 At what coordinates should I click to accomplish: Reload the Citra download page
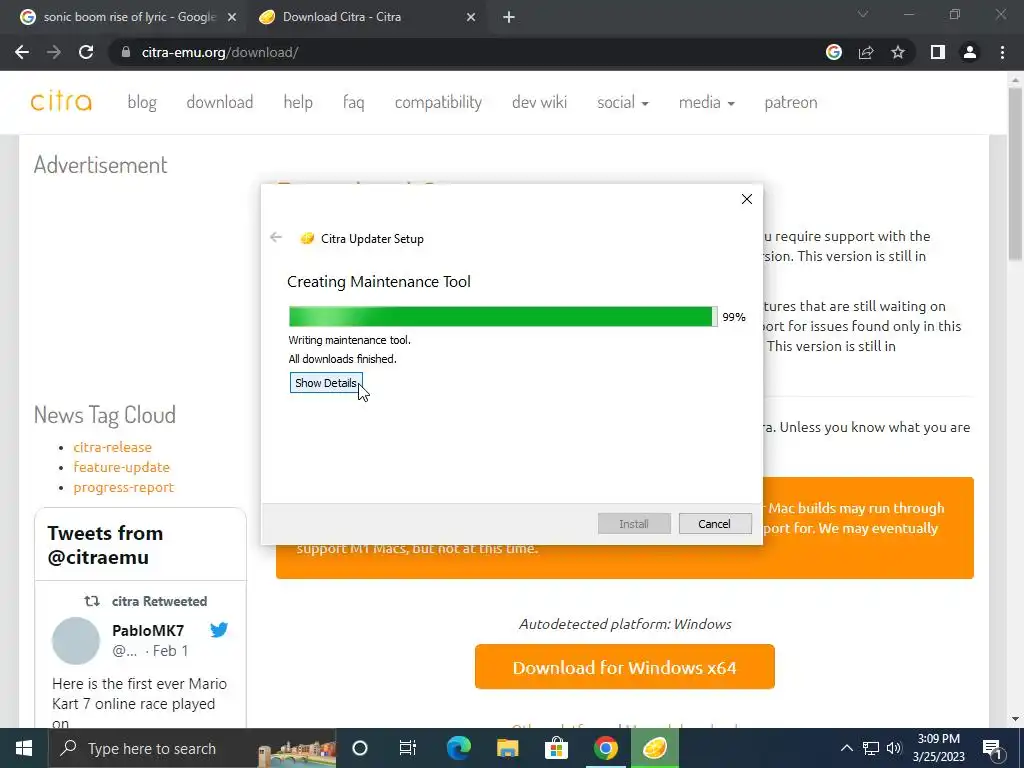(x=86, y=52)
